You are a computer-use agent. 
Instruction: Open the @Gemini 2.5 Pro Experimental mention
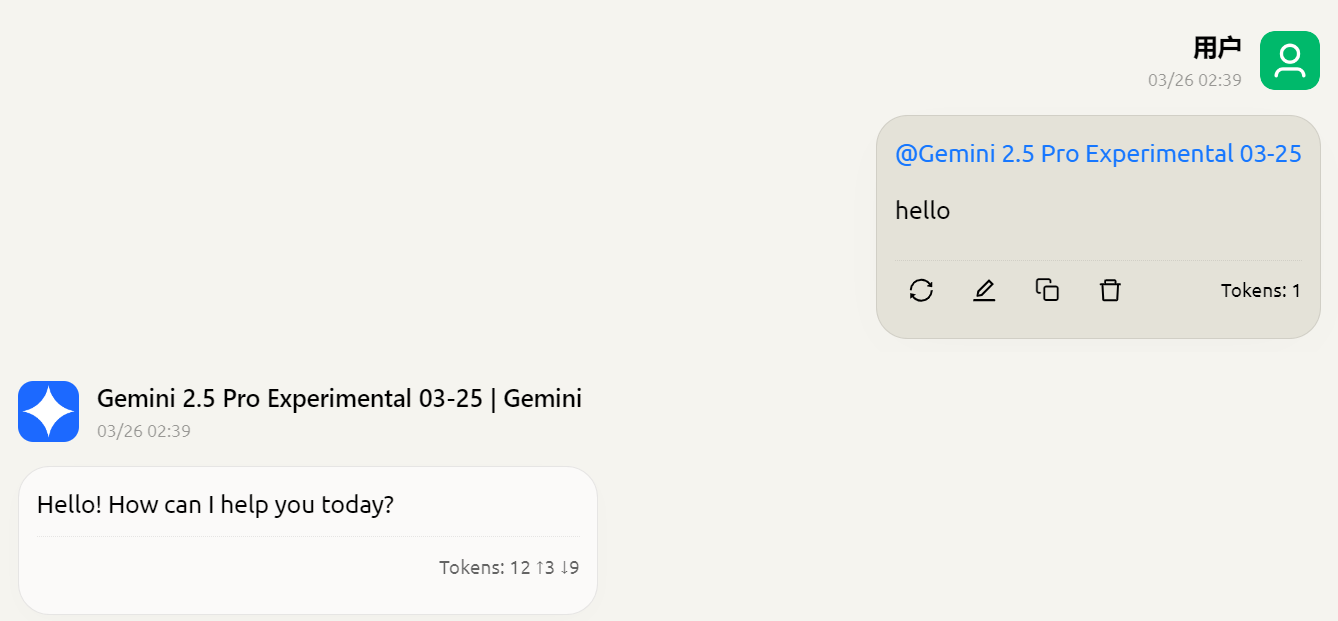[x=1098, y=153]
